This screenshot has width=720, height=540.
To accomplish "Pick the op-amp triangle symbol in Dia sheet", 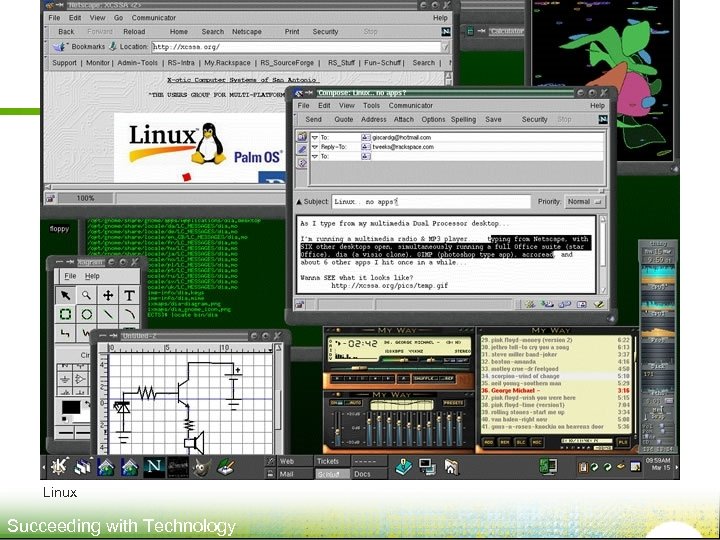I will (80, 379).
